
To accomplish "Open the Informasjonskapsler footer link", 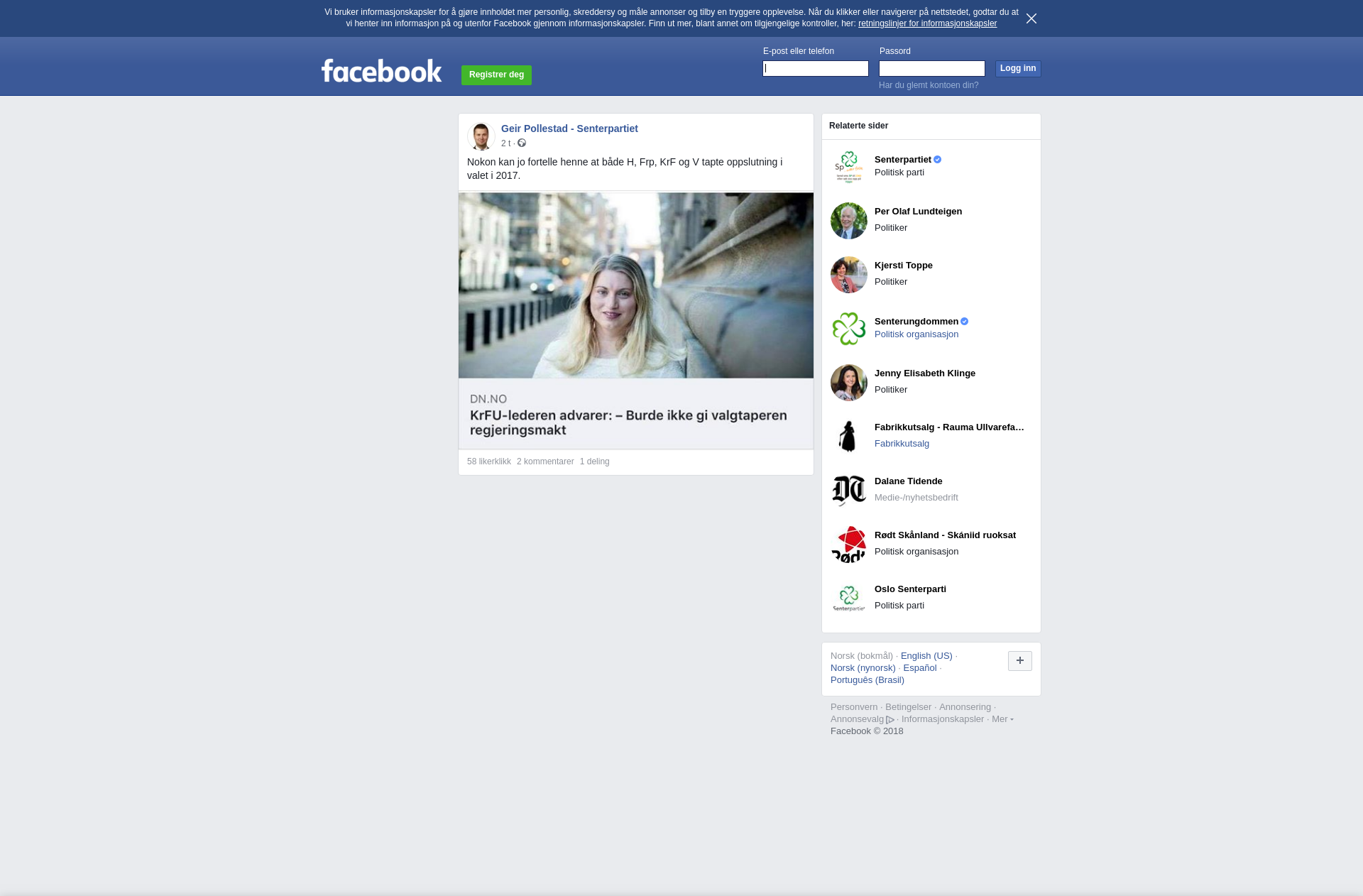I will [x=943, y=719].
